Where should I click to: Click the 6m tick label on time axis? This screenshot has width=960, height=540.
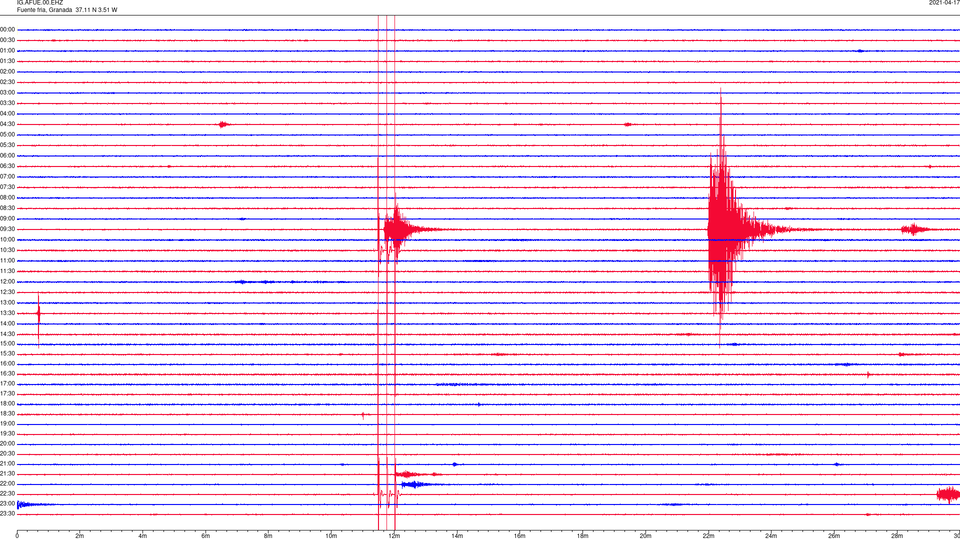click(x=205, y=536)
